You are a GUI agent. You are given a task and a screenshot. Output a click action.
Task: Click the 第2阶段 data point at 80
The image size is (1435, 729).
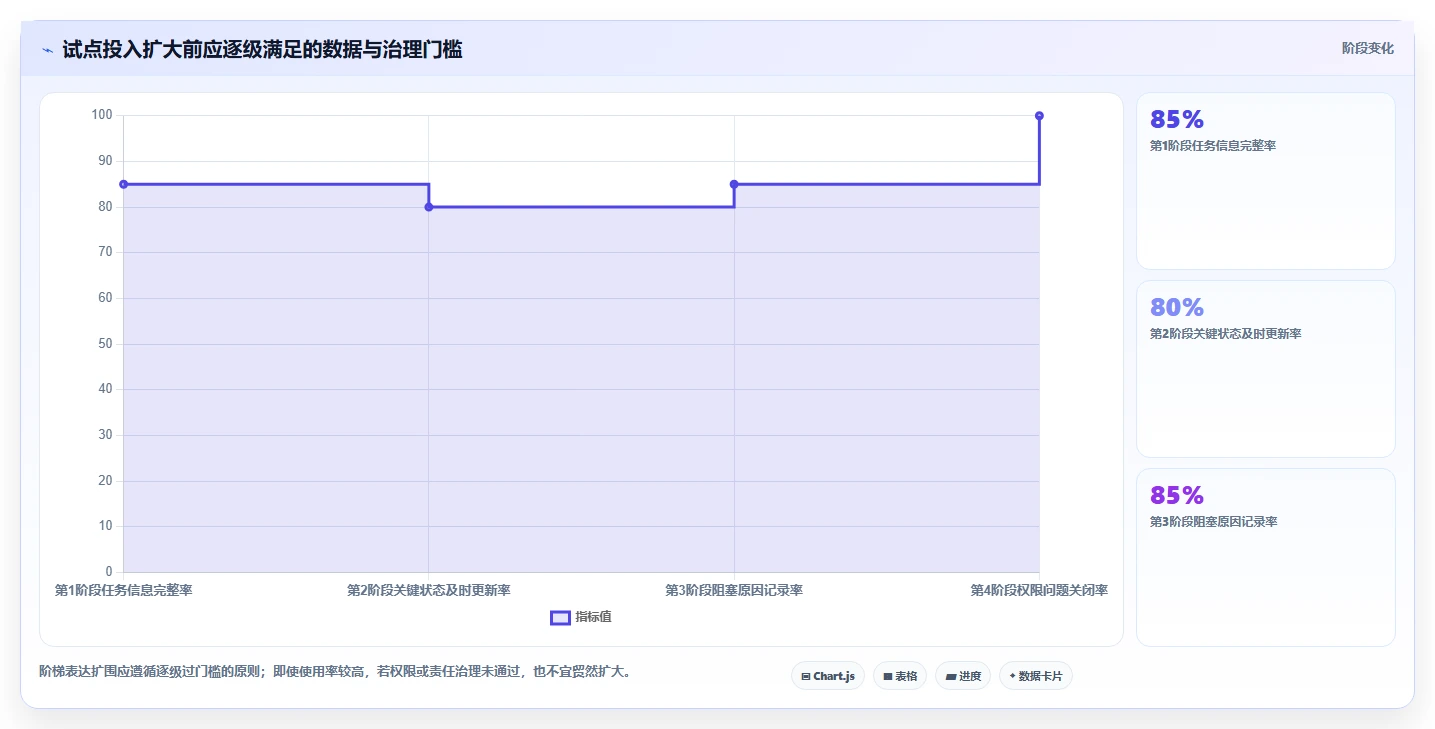pyautogui.click(x=429, y=207)
